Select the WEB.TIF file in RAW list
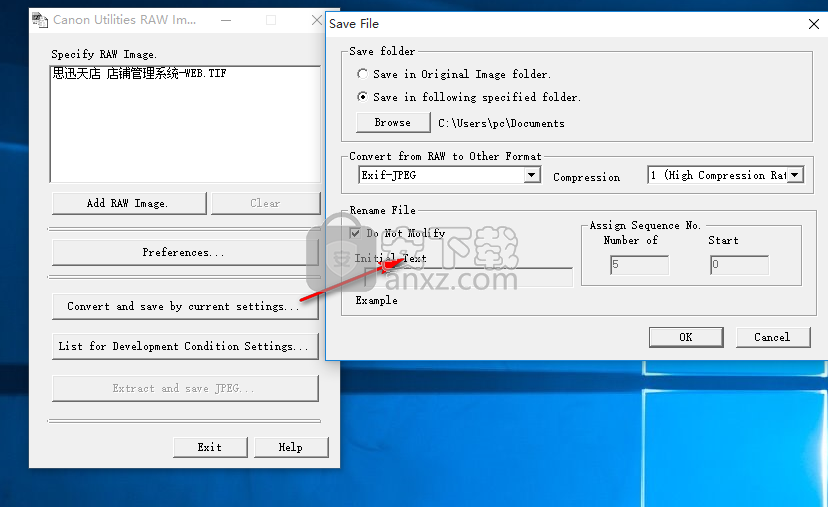Viewport: 828px width, 507px height. click(139, 73)
